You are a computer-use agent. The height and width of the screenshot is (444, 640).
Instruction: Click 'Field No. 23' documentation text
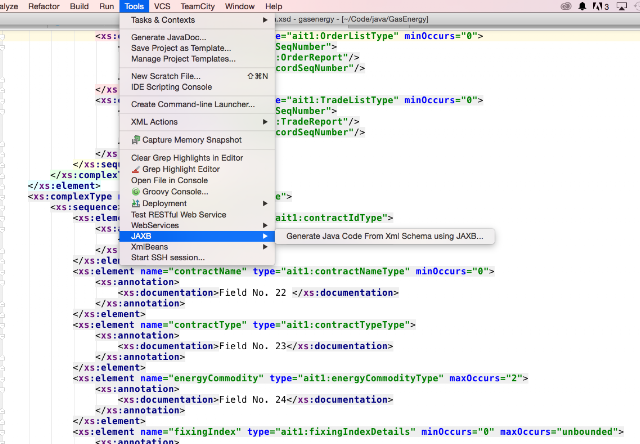[253, 346]
